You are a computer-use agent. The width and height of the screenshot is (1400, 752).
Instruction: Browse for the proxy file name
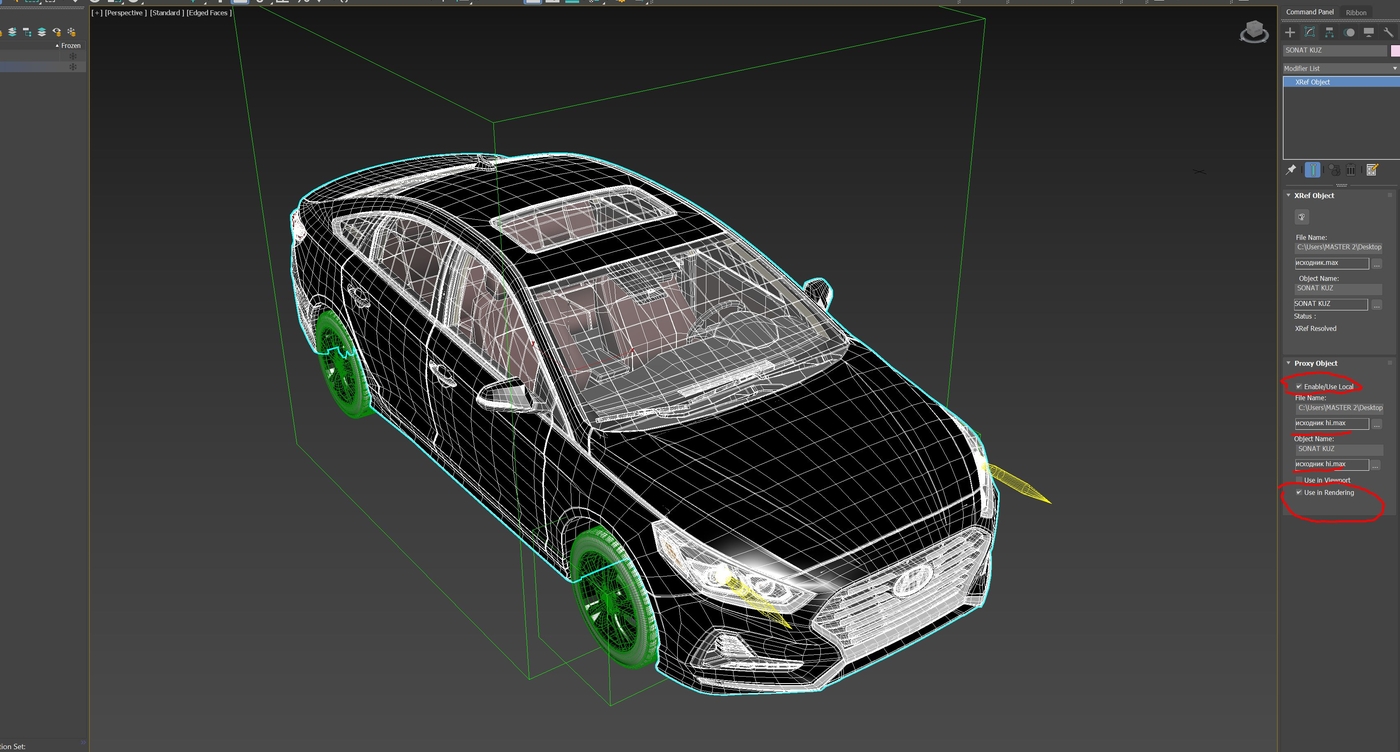tap(1376, 423)
